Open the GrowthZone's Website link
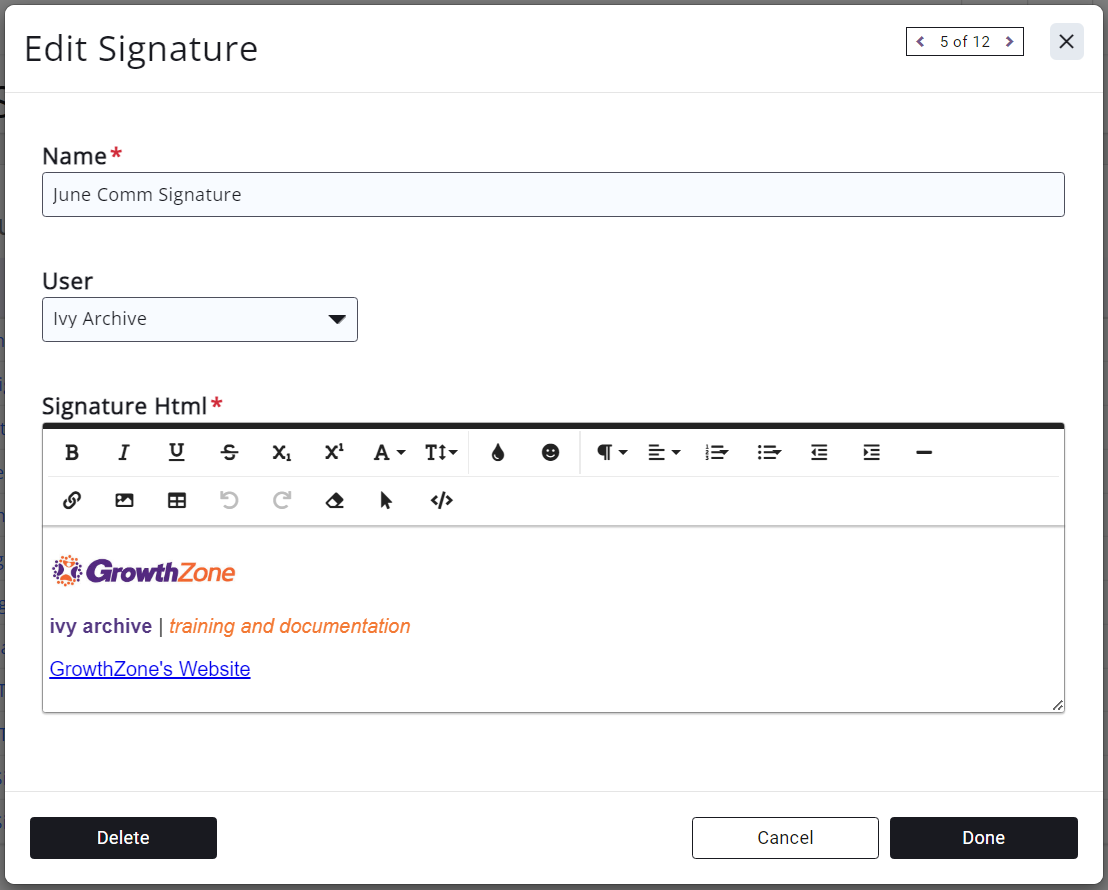 (x=150, y=669)
